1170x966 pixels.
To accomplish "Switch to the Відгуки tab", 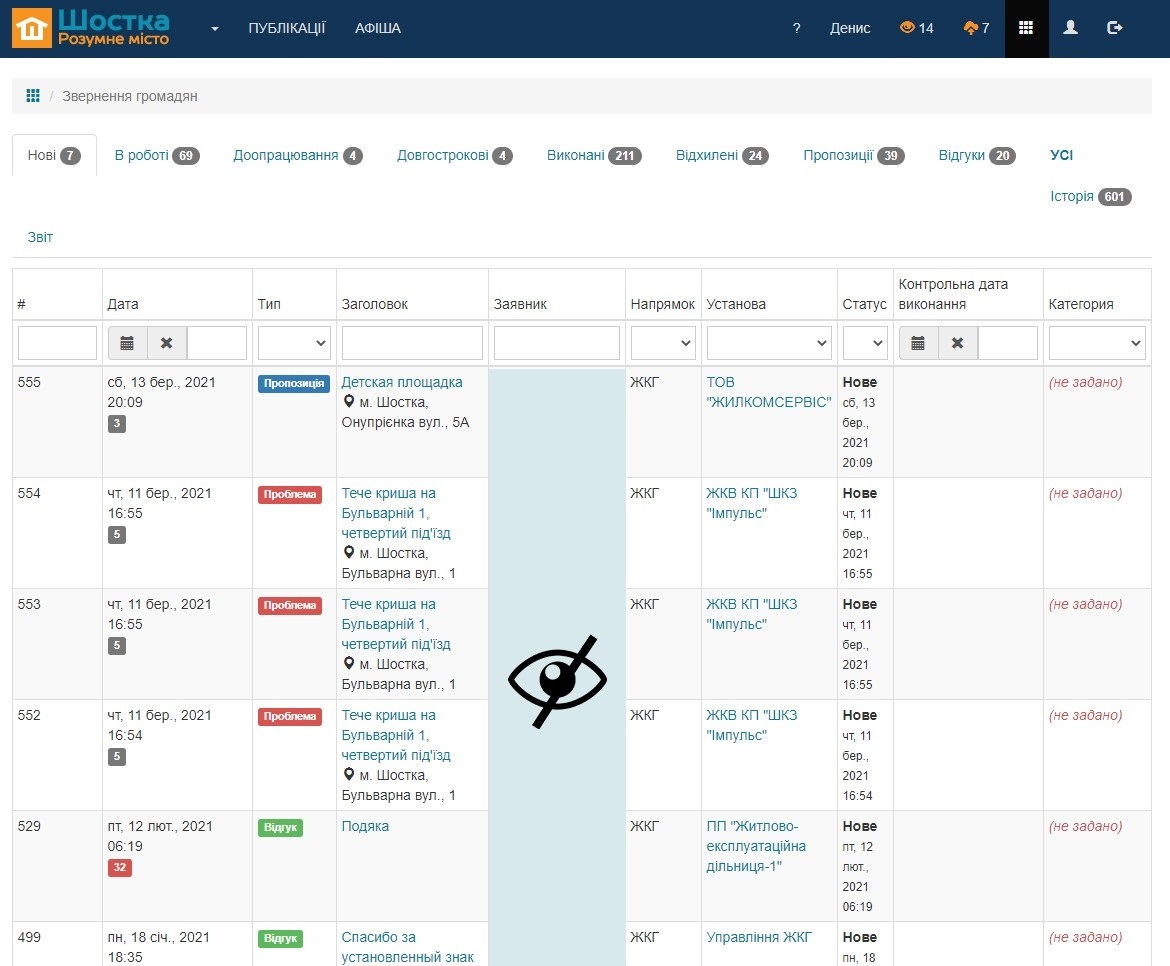I will pos(977,155).
